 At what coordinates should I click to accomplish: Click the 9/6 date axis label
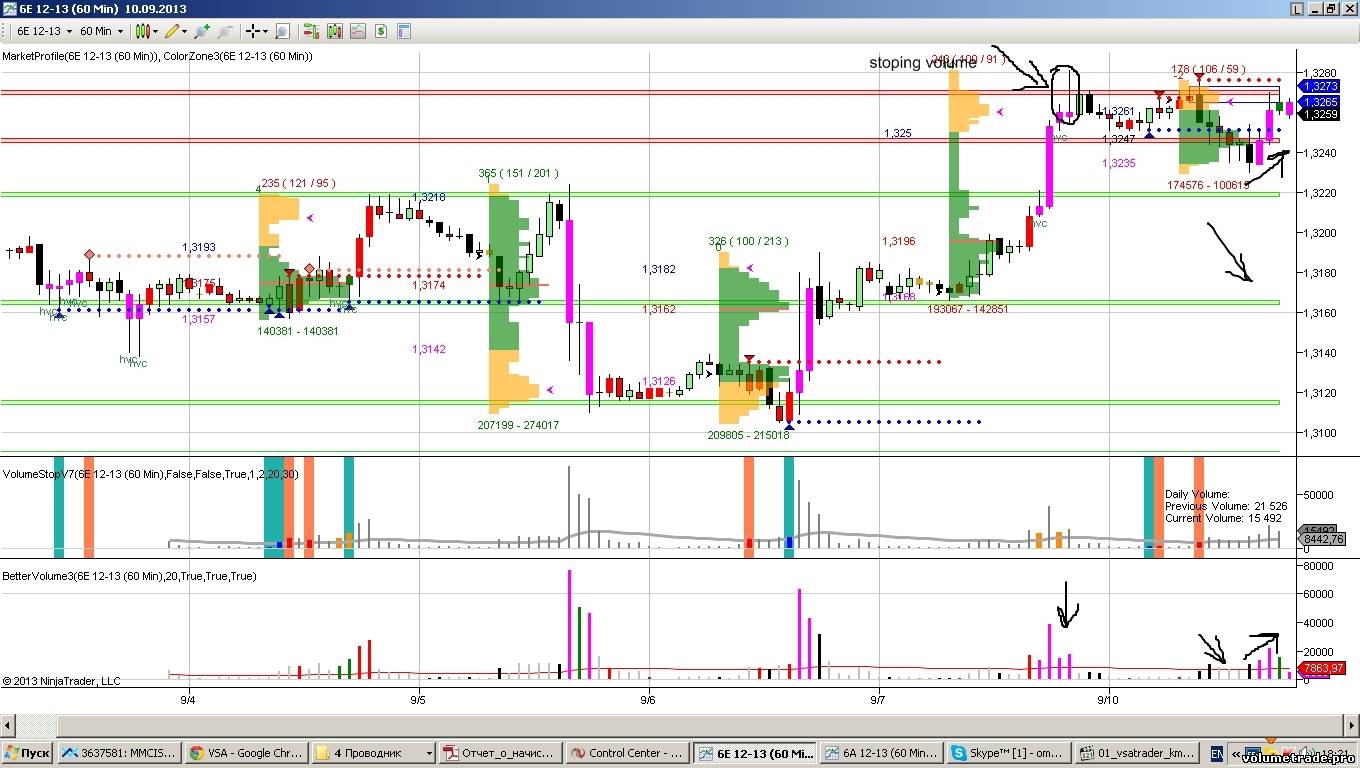coord(648,699)
